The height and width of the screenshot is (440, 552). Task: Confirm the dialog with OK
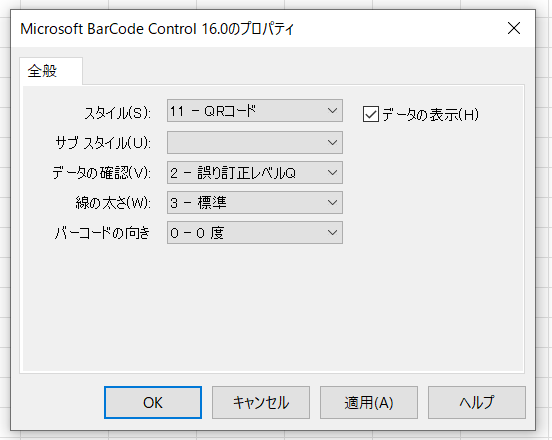153,402
